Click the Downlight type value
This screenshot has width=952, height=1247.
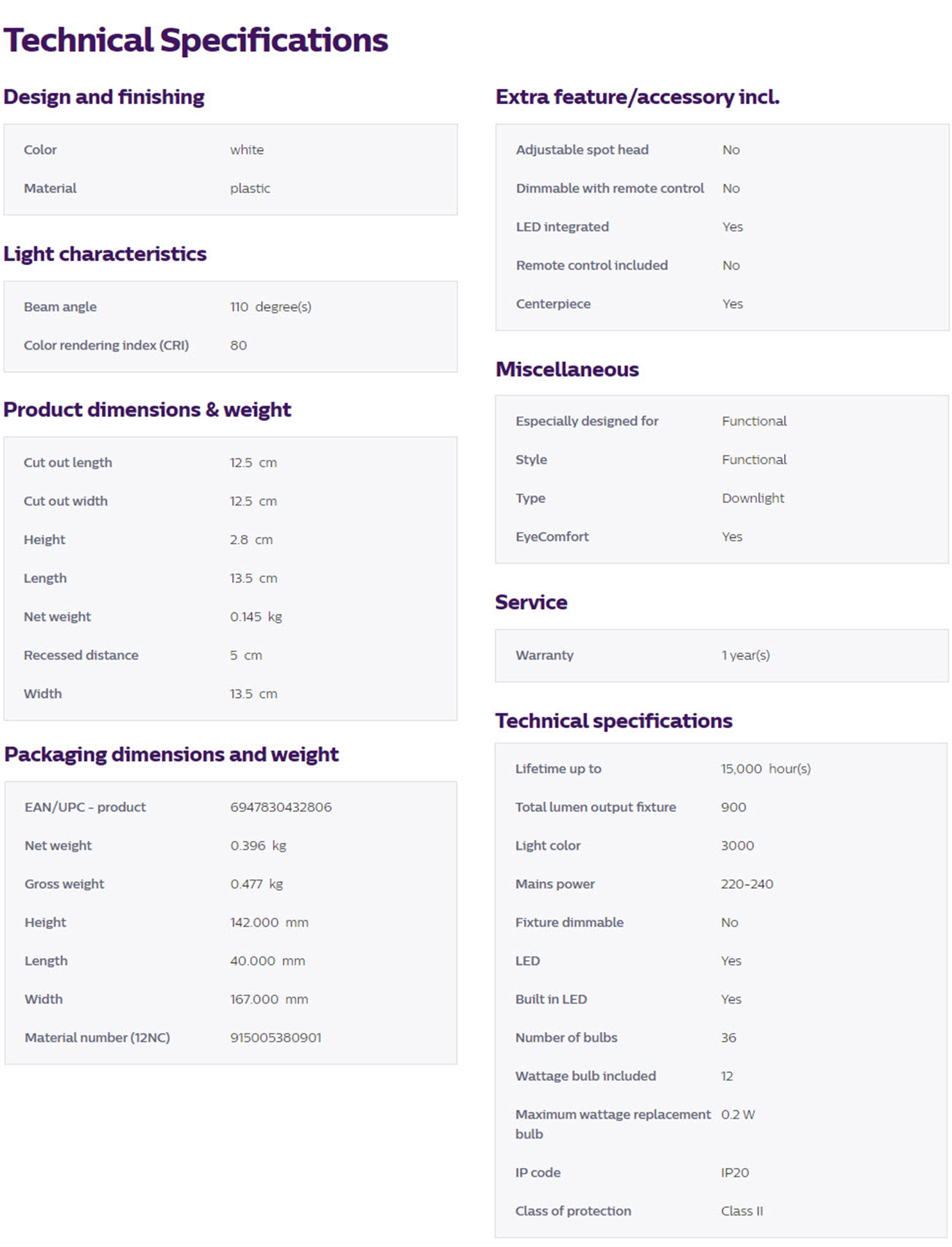[x=752, y=498]
